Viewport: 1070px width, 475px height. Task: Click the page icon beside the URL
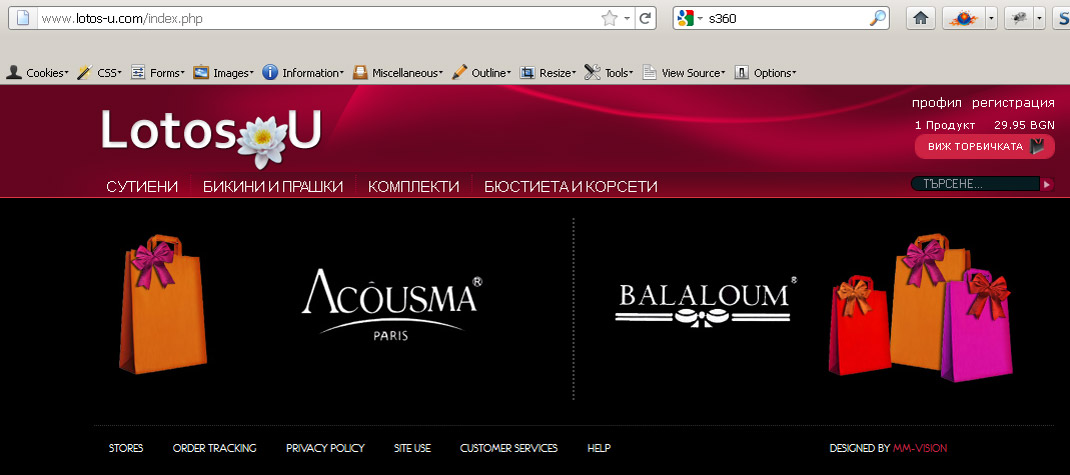point(23,18)
